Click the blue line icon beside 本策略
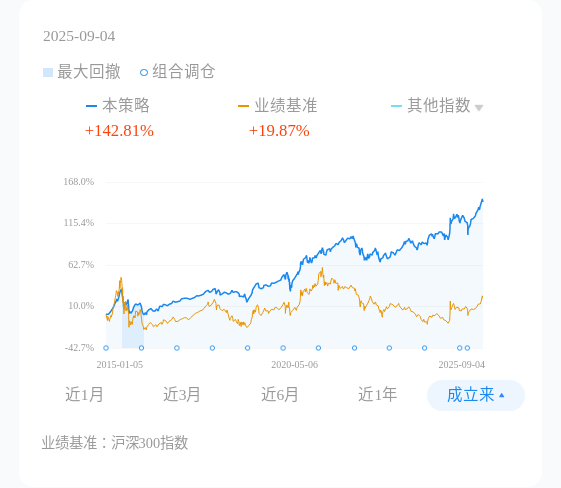The image size is (561, 488). 91,106
